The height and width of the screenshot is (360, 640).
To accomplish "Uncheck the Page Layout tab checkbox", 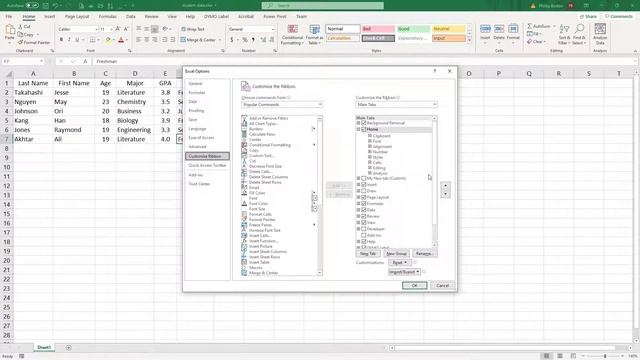I will (x=364, y=197).
